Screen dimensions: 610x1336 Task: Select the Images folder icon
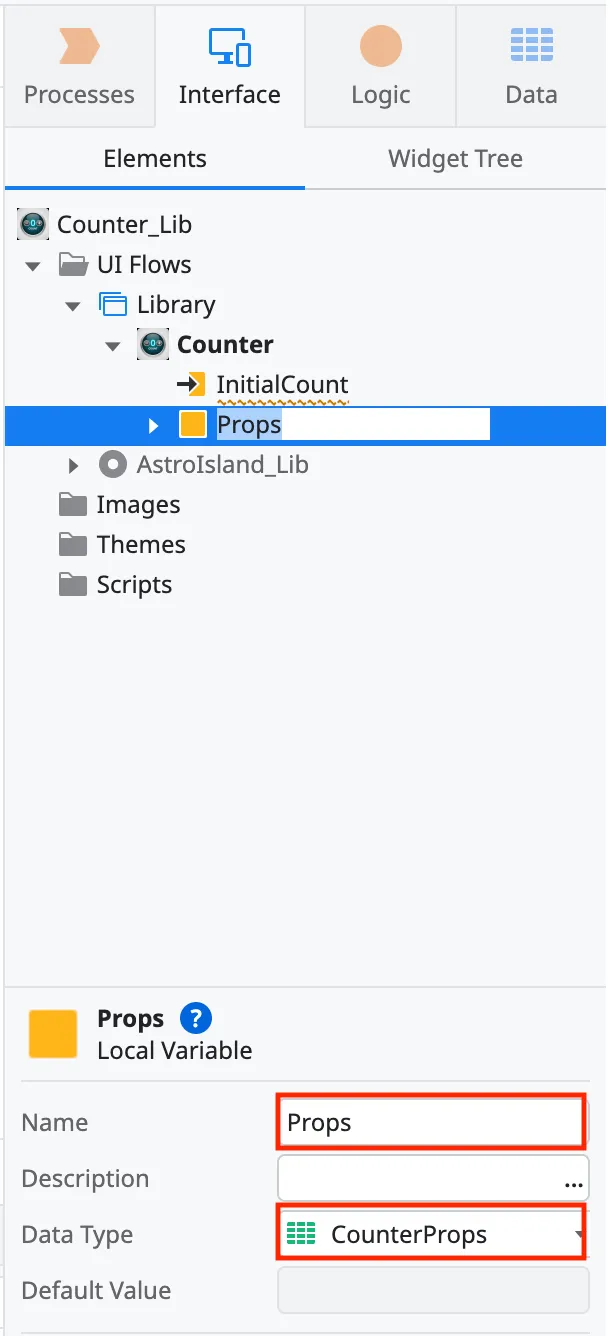71,504
